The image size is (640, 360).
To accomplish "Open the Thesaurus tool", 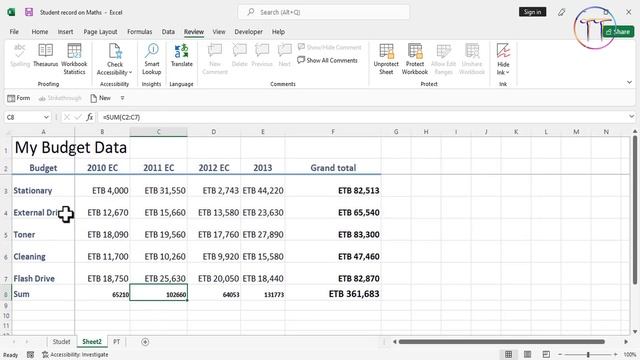I will click(x=45, y=55).
